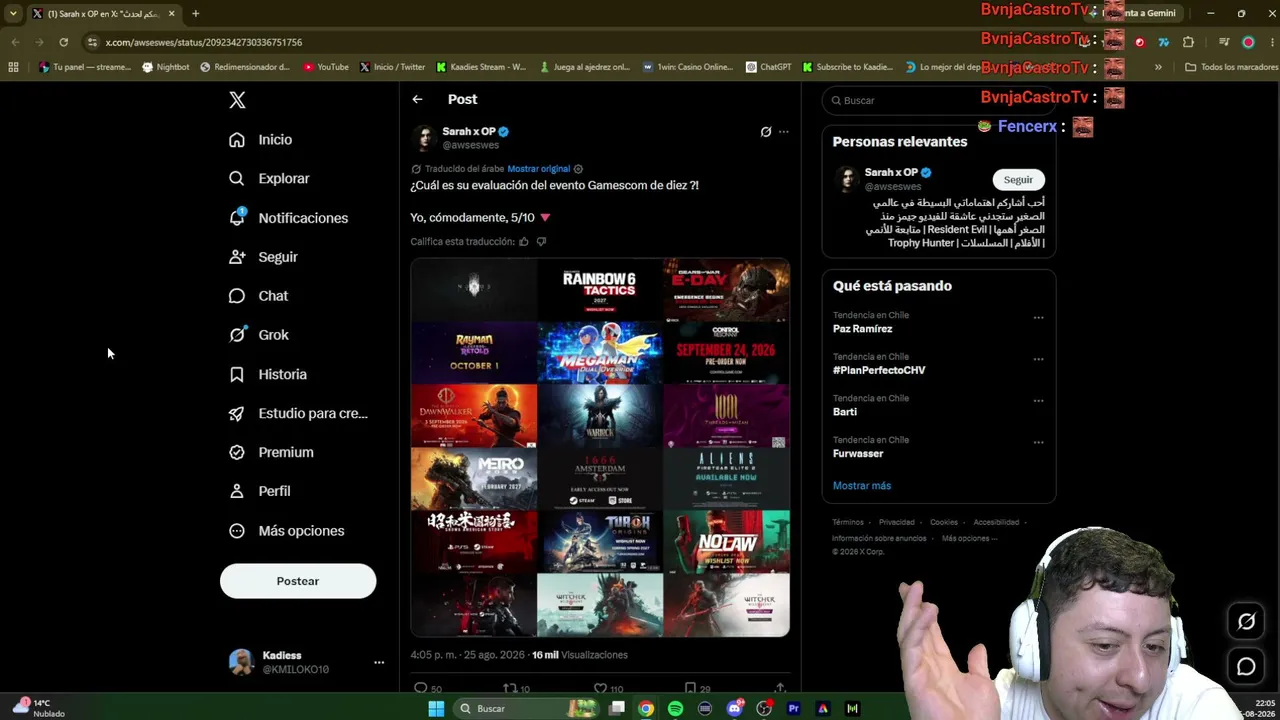Viewport: 1280px width, 720px height.
Task: Open more options for the Barti trend
Action: [x=1038, y=401]
